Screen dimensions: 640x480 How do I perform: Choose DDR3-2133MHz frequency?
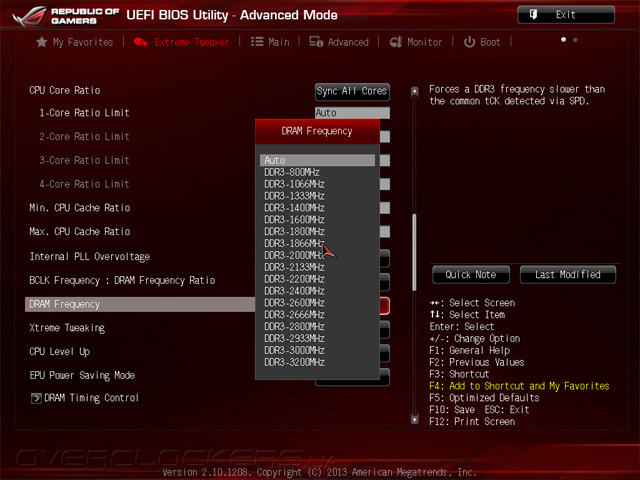tap(294, 267)
